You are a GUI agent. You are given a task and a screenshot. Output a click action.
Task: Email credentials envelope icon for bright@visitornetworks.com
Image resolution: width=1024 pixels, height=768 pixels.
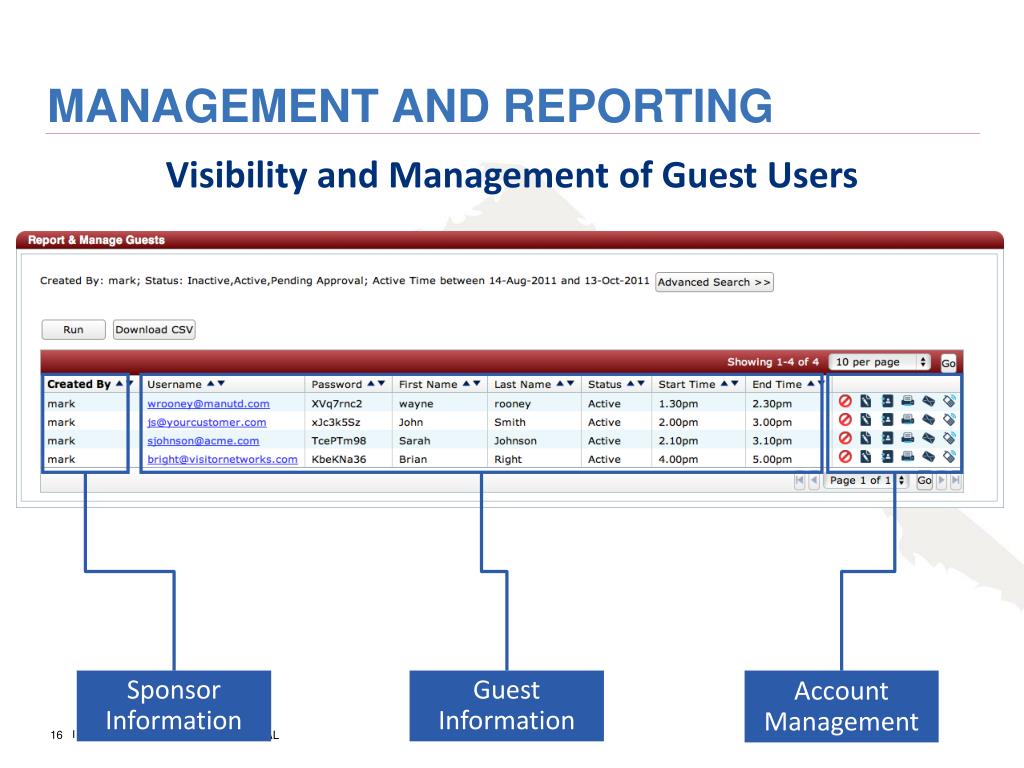[x=929, y=456]
